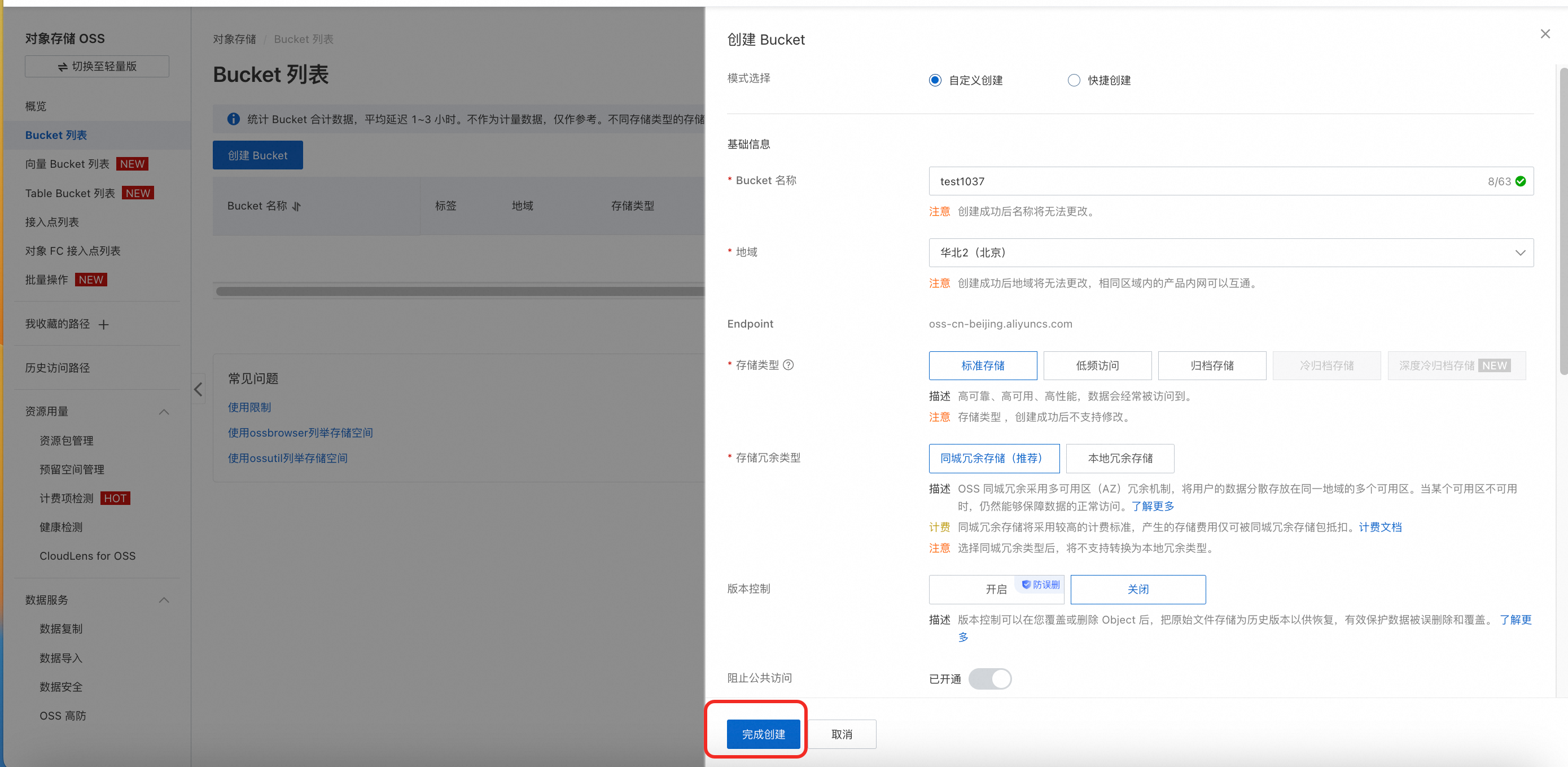Open Table Bucket 列表 in the sidebar

tap(70, 193)
